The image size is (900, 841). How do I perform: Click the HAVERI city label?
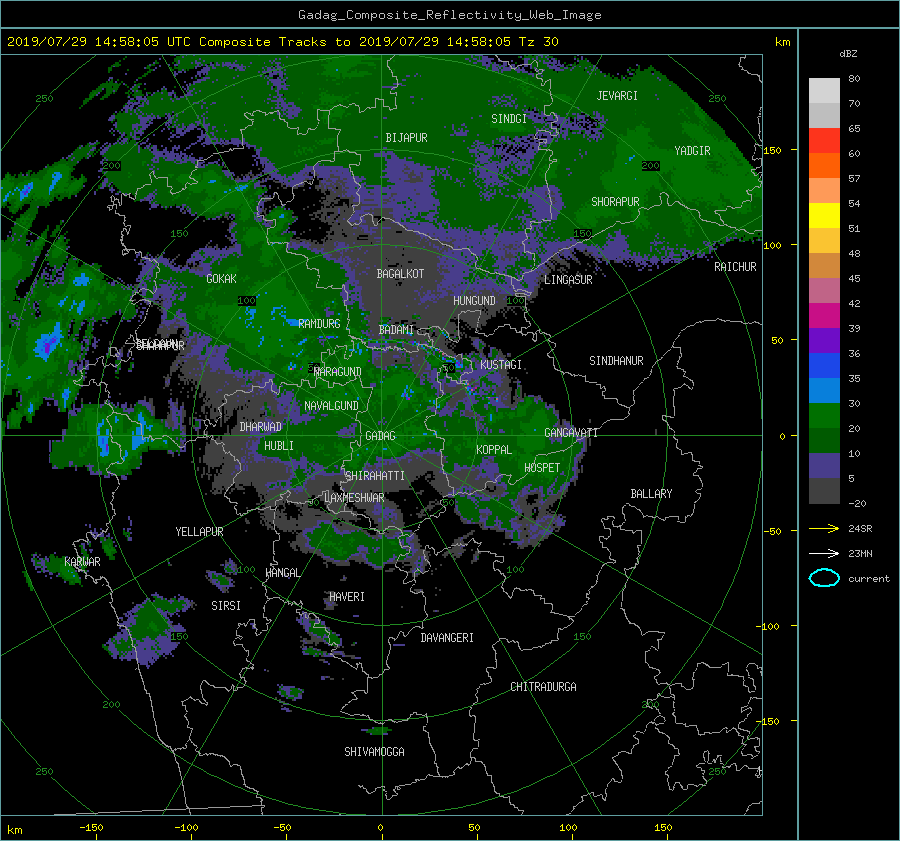[347, 597]
